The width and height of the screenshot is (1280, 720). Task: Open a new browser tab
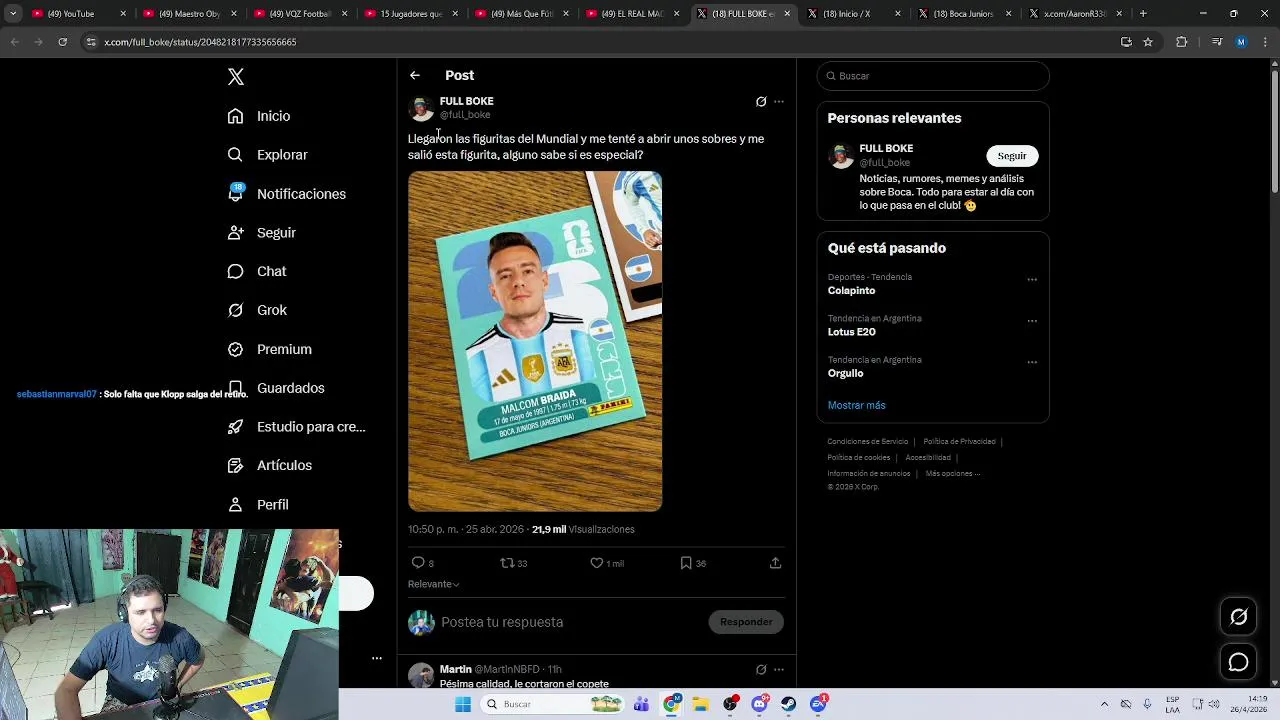[1143, 14]
